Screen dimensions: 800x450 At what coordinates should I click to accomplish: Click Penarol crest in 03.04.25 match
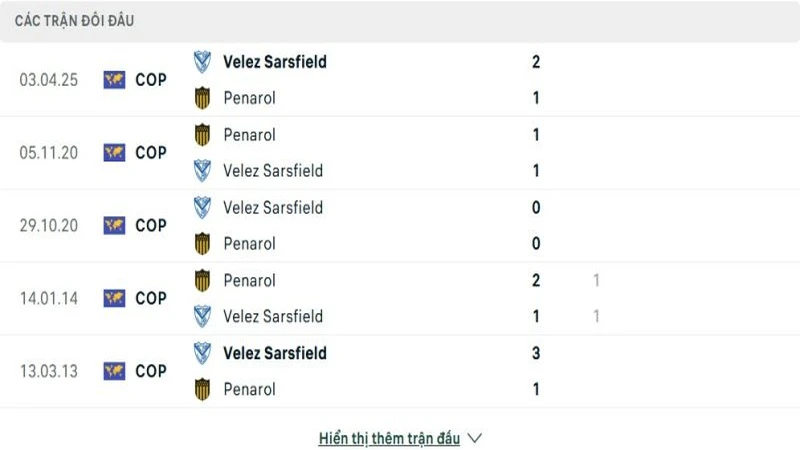coord(203,98)
